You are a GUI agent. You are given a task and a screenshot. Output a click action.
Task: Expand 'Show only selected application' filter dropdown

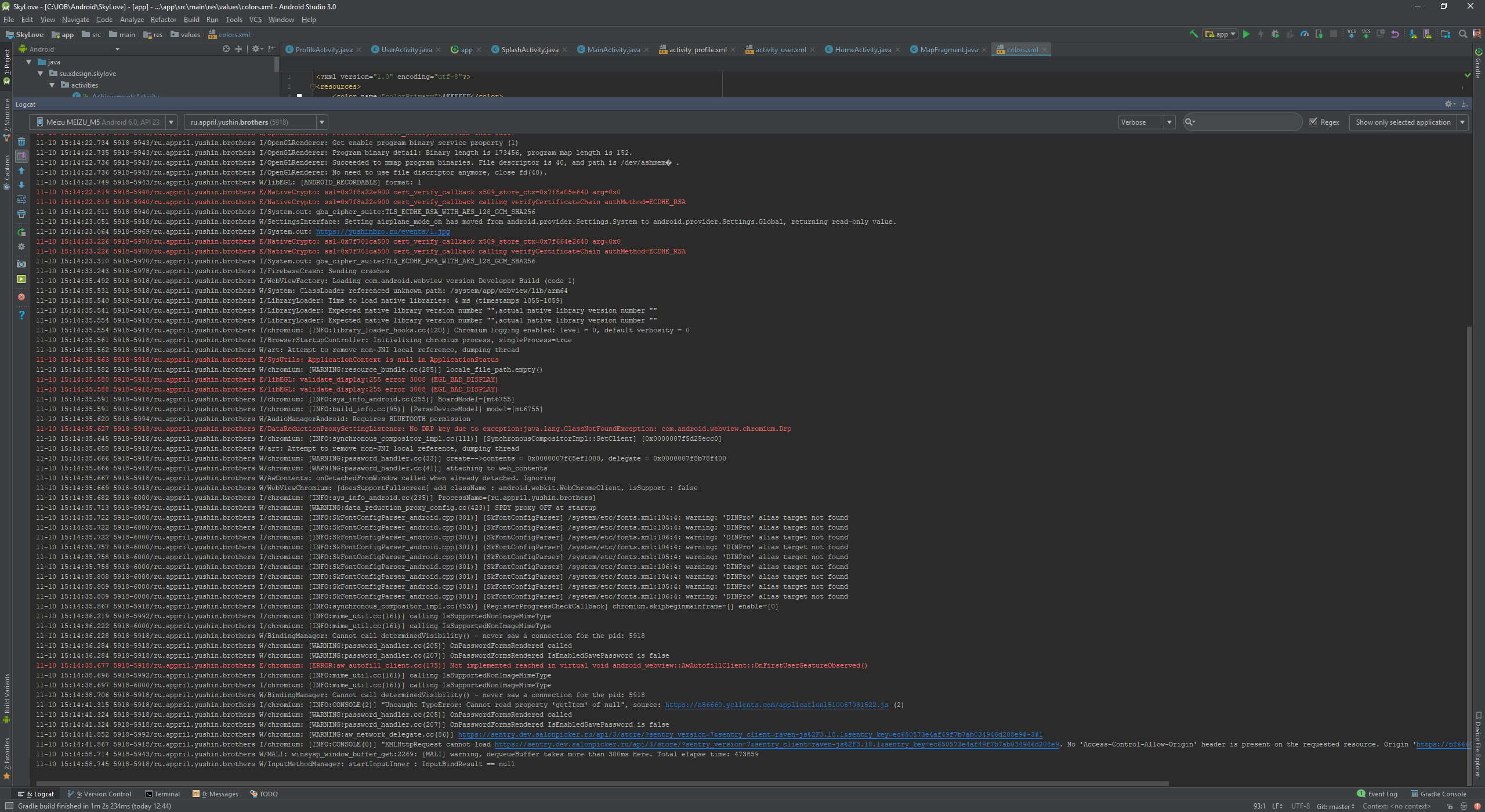coord(1463,122)
